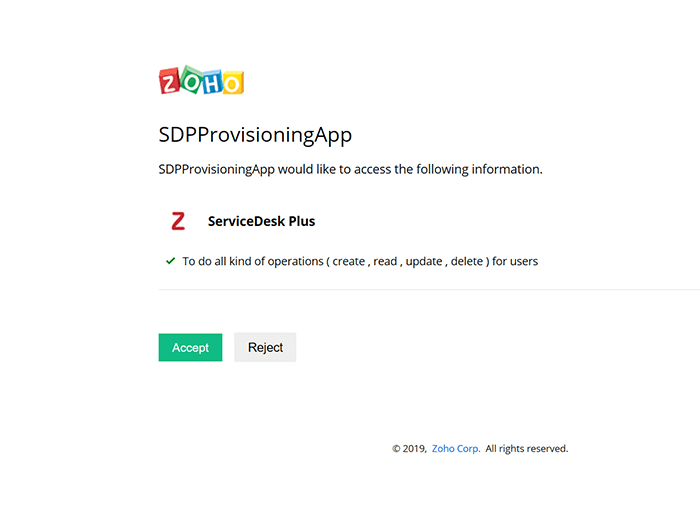This screenshot has height=510, width=700.
Task: Select the ServiceDesk Plus label
Action: pyautogui.click(x=261, y=221)
